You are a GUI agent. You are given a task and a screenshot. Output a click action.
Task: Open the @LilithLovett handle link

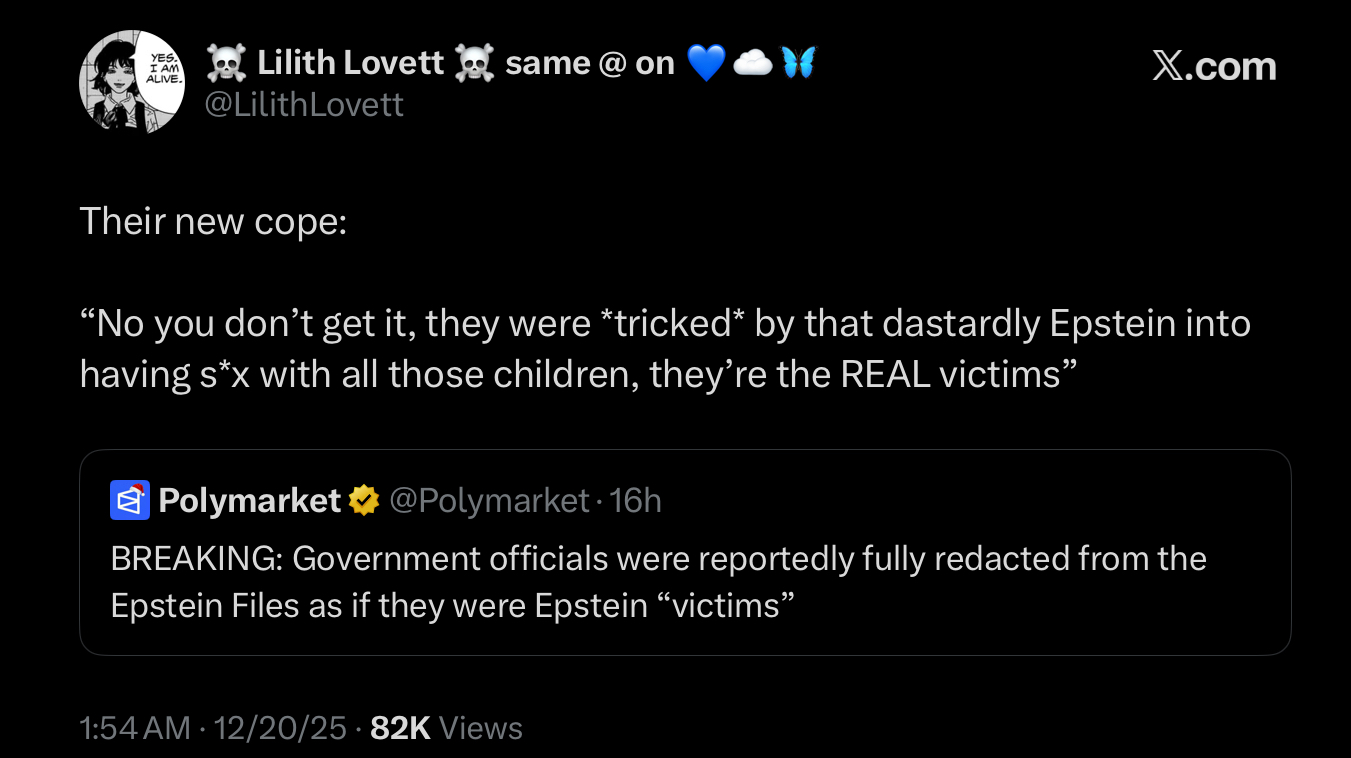(304, 104)
